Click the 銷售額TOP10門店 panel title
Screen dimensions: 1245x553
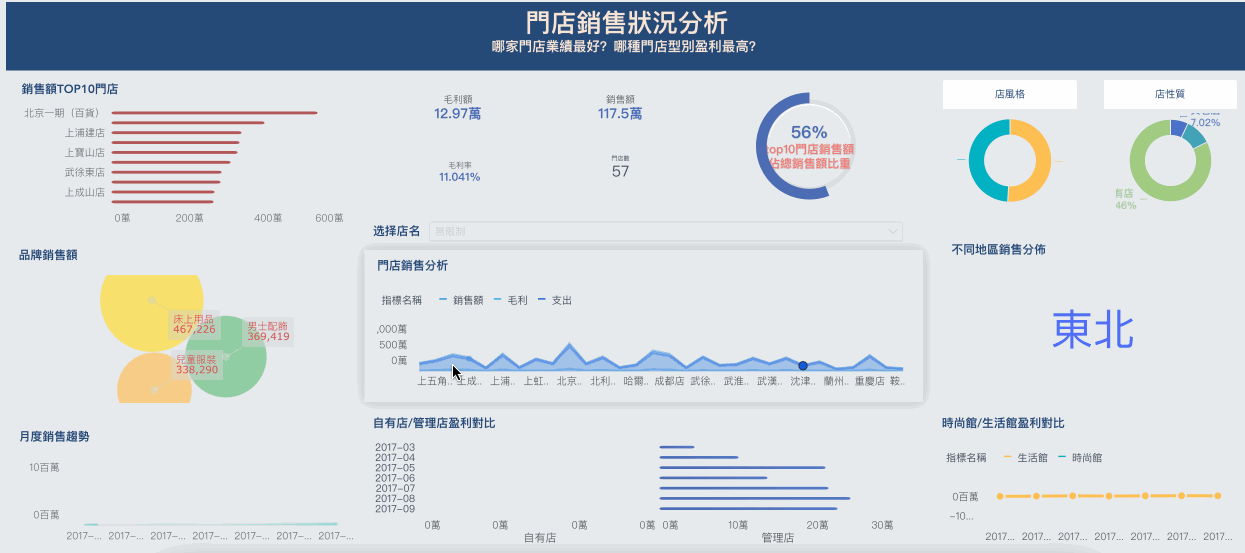[70, 89]
